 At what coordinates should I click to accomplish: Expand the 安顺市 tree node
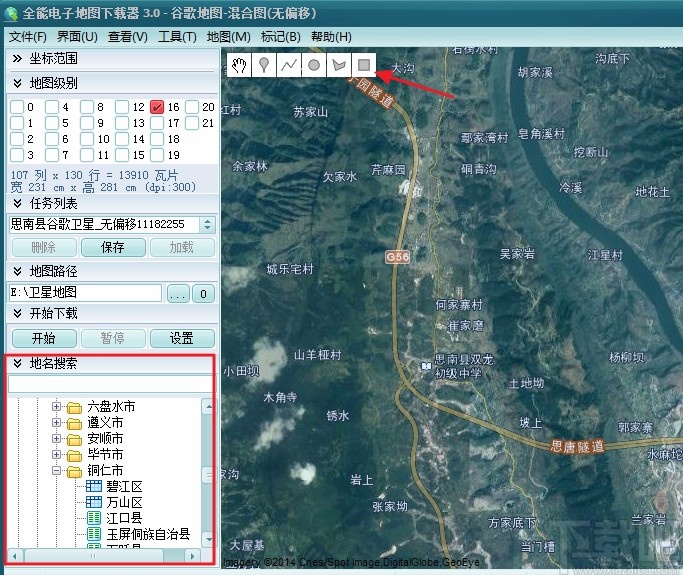56,438
